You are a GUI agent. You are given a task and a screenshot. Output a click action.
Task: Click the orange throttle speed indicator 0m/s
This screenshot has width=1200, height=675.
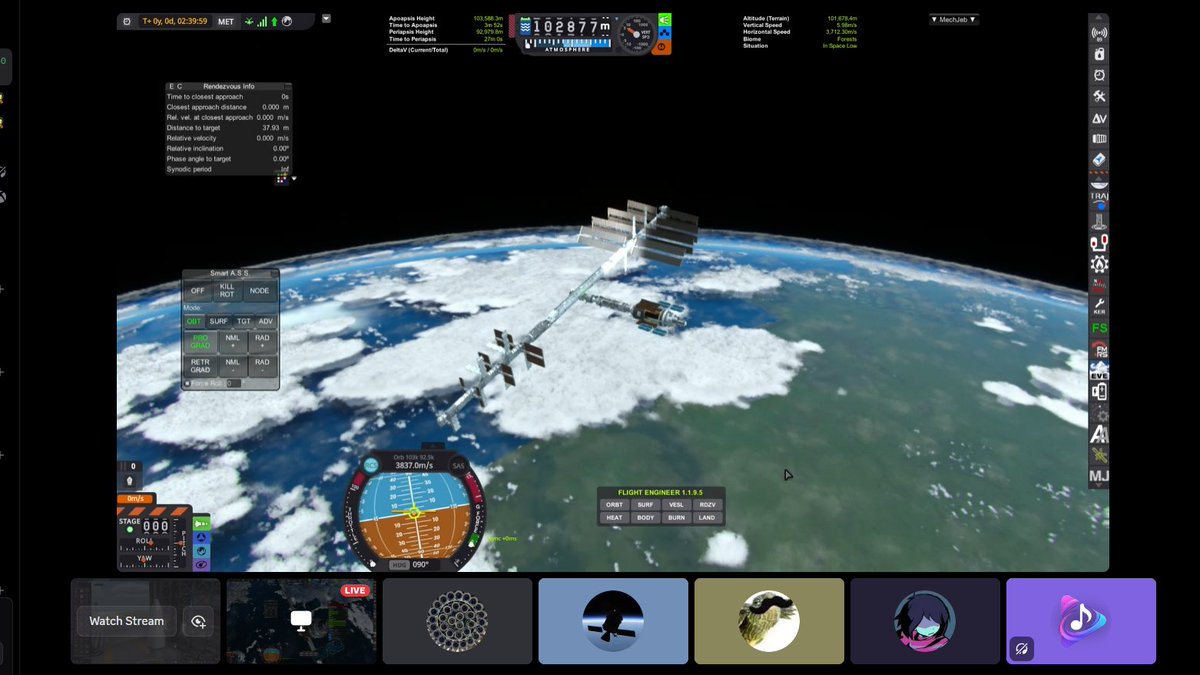tap(134, 498)
